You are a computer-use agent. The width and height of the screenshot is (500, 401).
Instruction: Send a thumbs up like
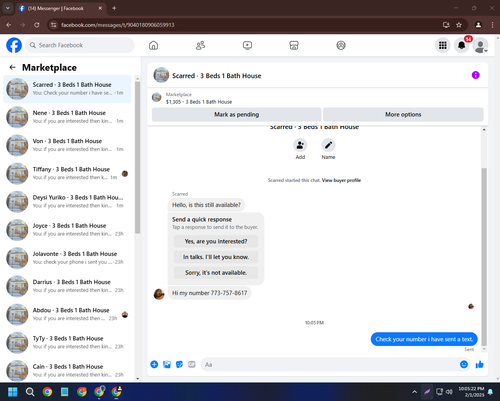(x=480, y=364)
